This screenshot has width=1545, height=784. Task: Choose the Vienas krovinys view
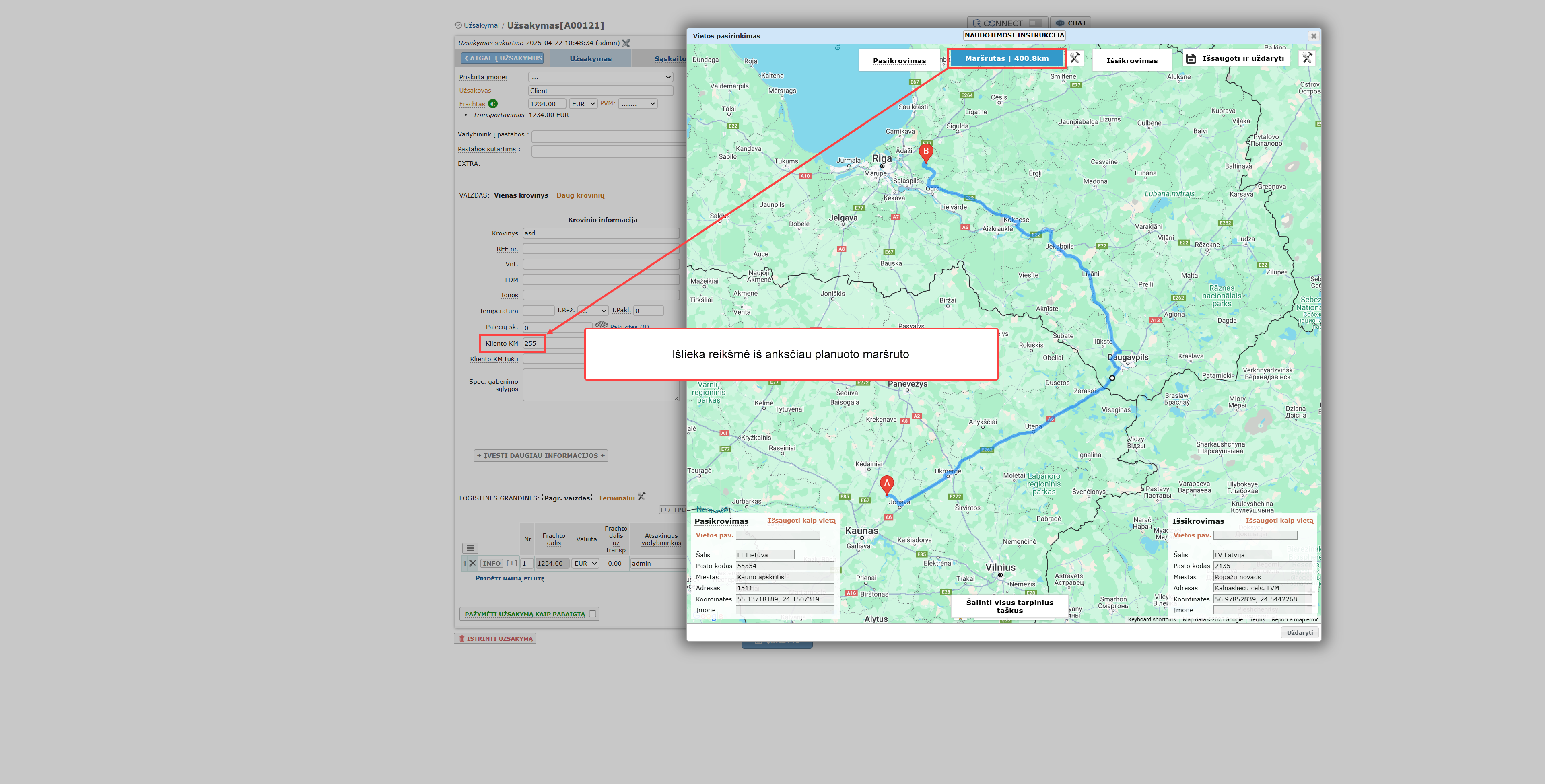pyautogui.click(x=521, y=195)
